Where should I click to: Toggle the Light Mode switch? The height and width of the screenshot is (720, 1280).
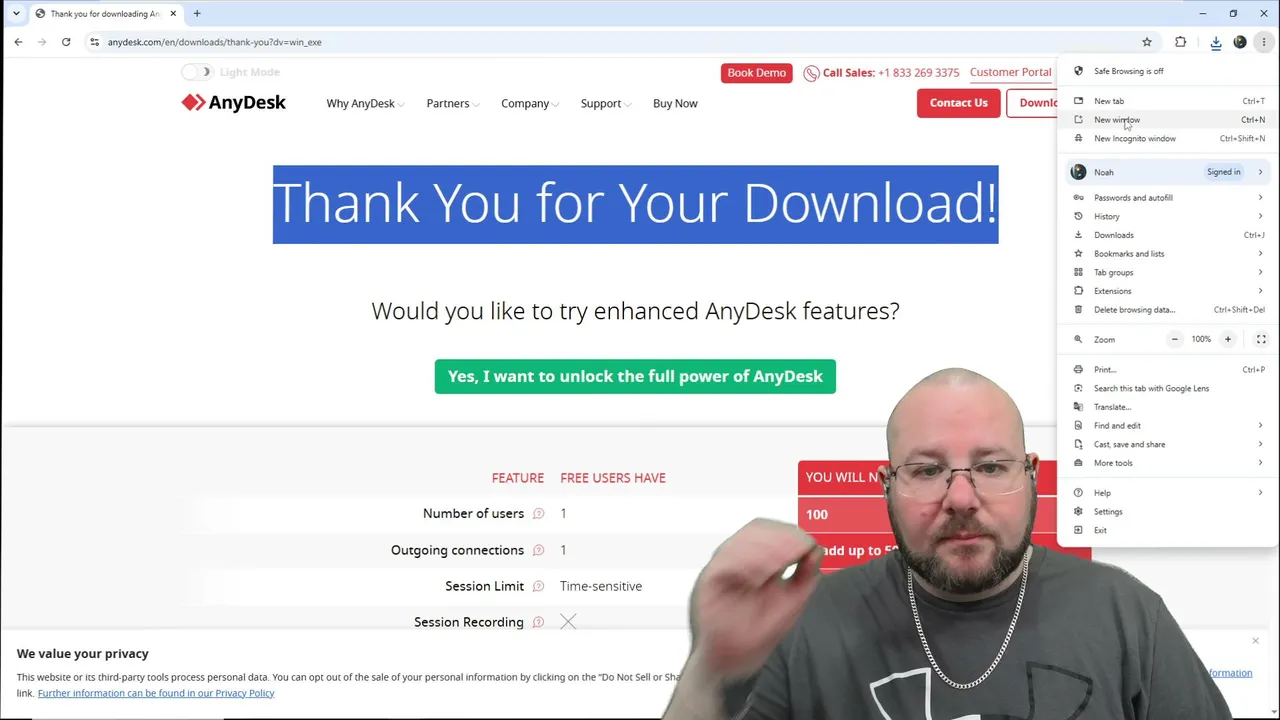pyautogui.click(x=197, y=72)
